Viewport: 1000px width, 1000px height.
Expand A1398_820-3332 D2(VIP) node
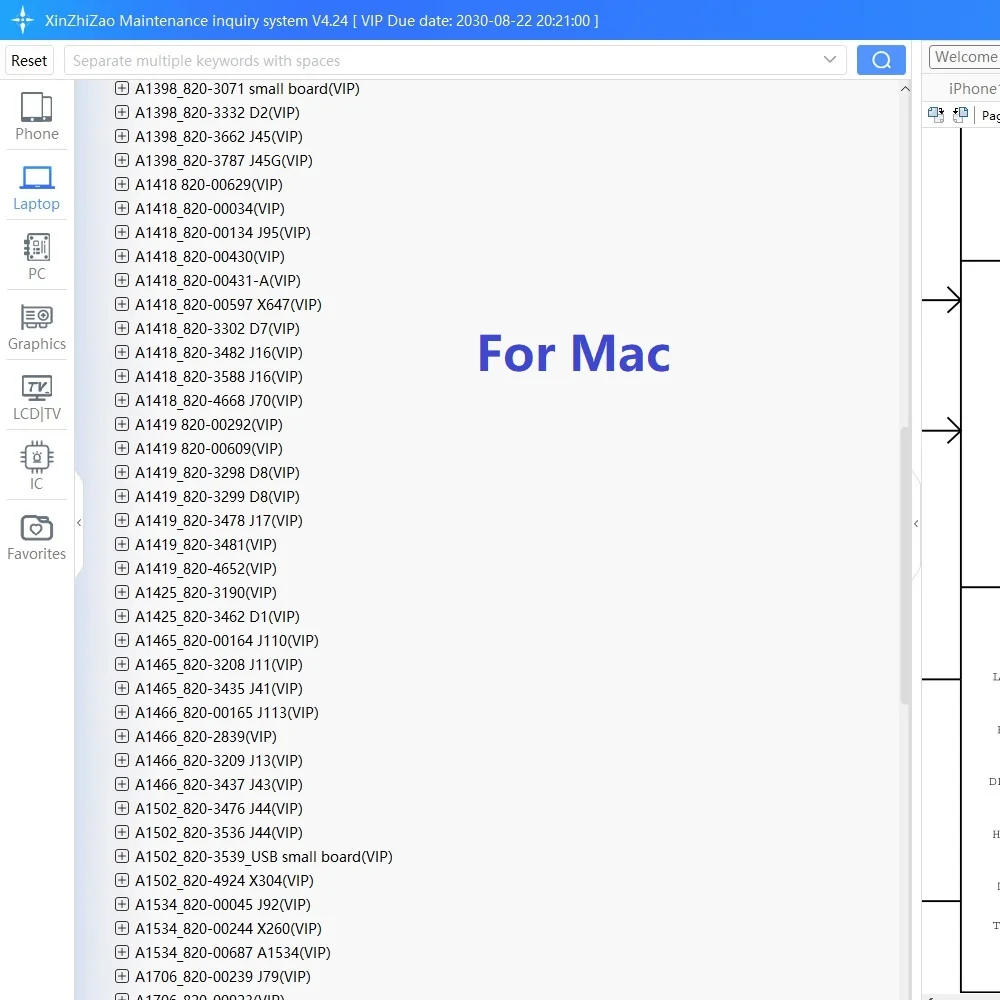tap(122, 112)
